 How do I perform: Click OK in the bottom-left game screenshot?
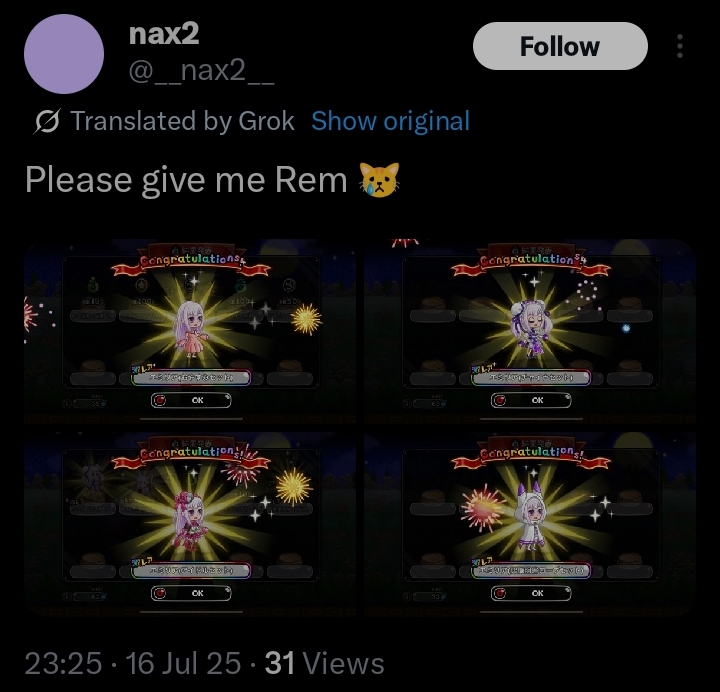tap(191, 593)
